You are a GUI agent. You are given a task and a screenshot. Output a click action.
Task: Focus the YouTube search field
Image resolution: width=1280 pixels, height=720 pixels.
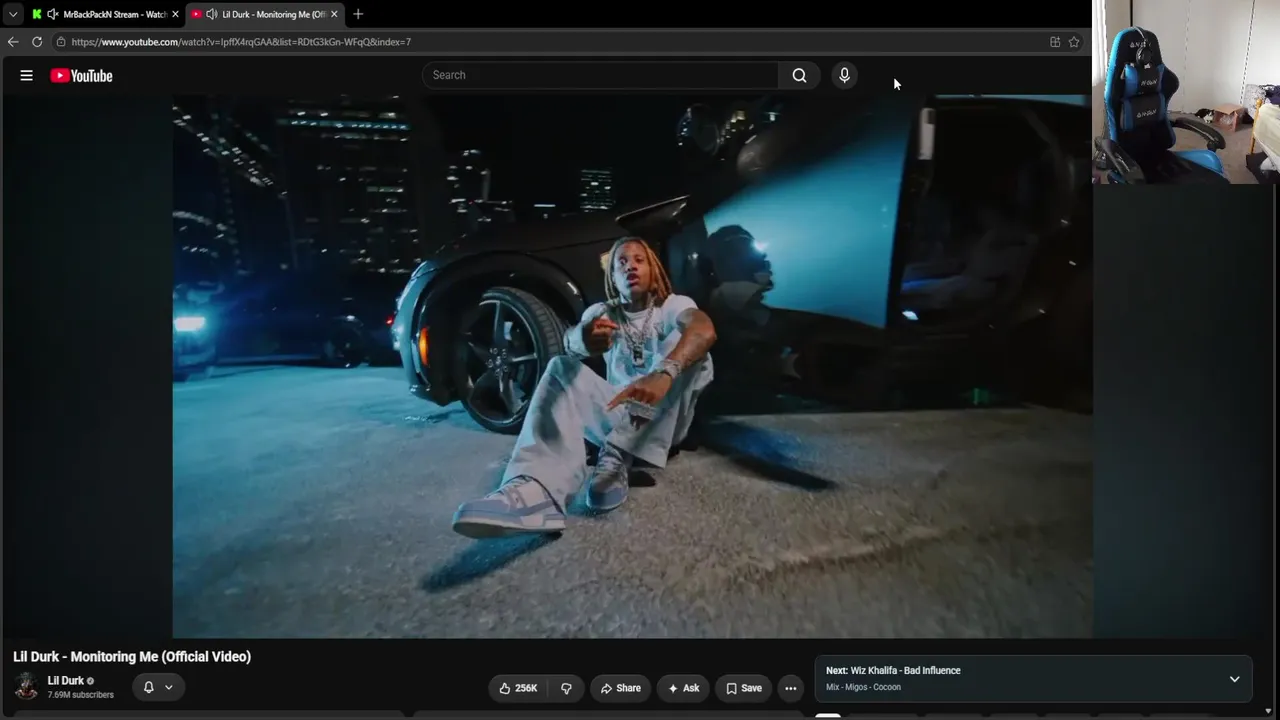(x=600, y=75)
